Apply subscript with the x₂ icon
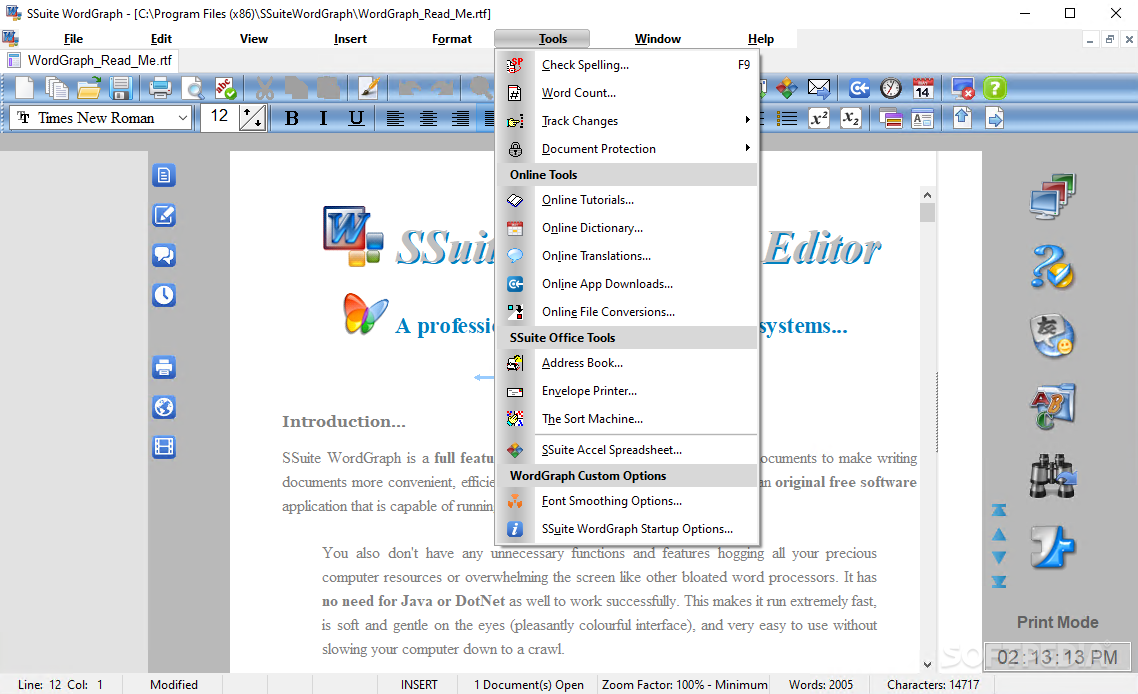This screenshot has width=1138, height=694. tap(851, 118)
